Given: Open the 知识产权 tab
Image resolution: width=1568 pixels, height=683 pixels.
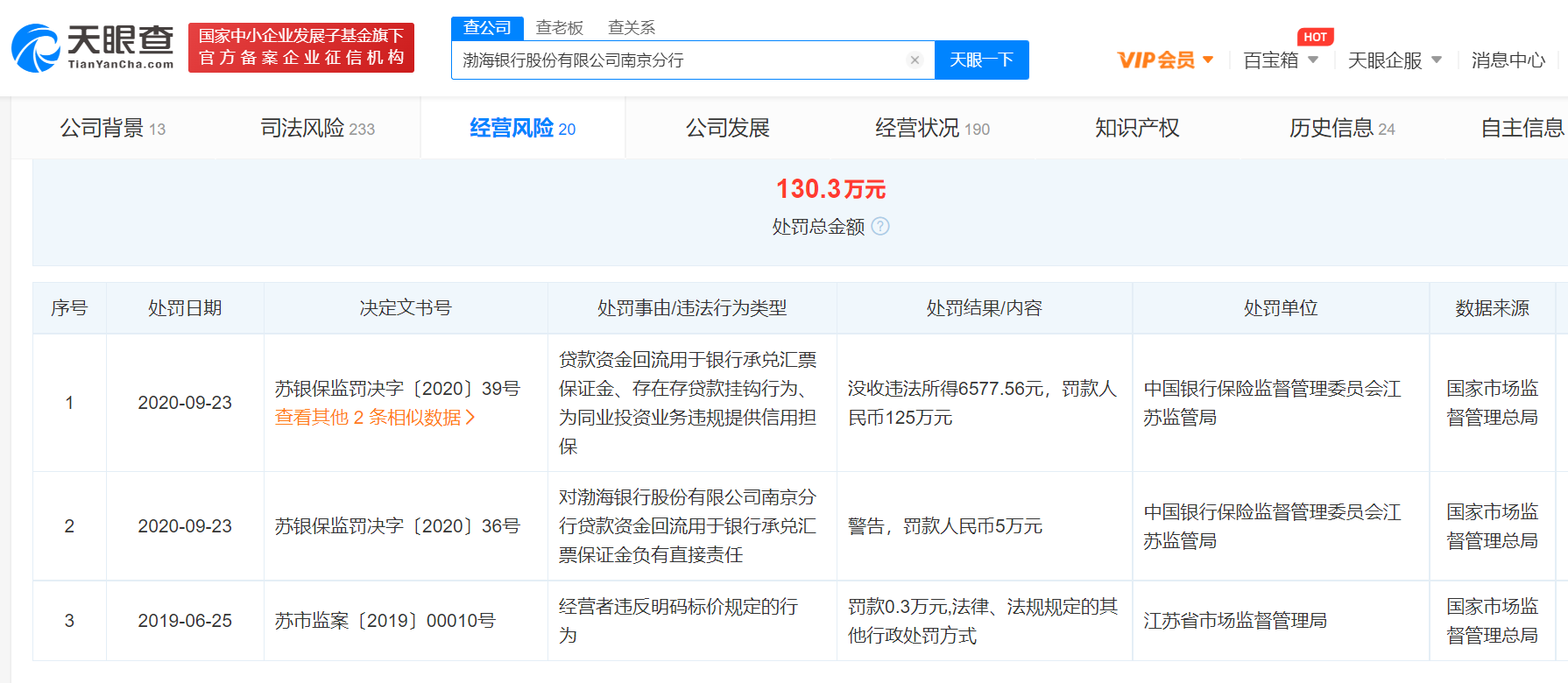Looking at the screenshot, I should [x=1137, y=129].
